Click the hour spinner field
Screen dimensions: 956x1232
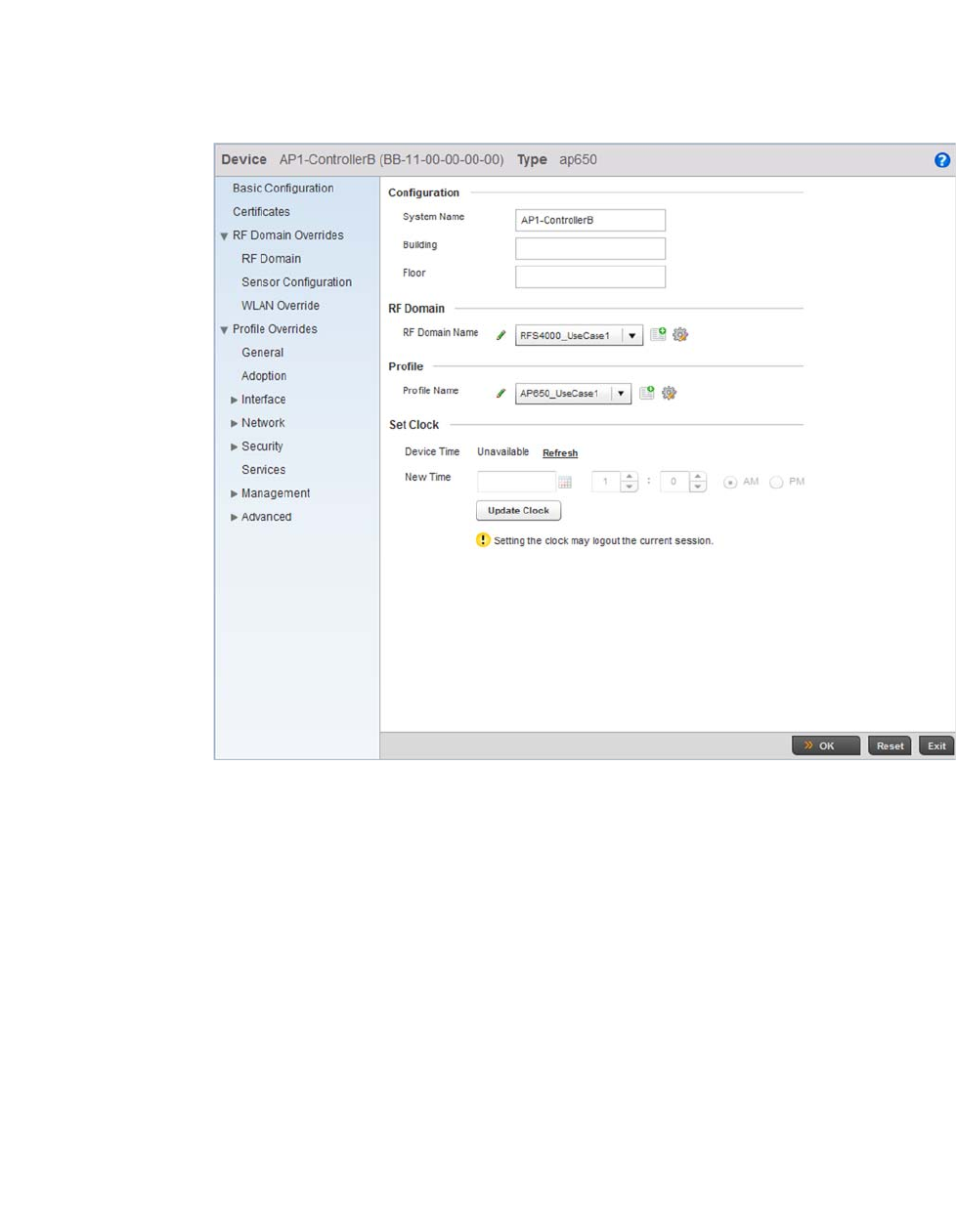606,482
